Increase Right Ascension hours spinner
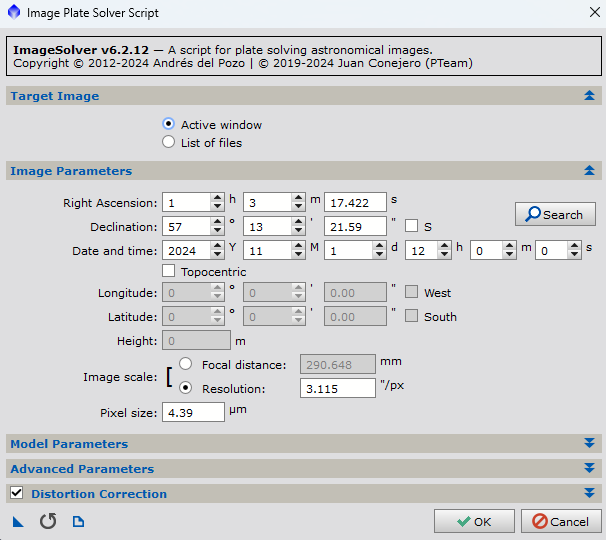Viewport: 606px width, 540px height. click(218, 198)
